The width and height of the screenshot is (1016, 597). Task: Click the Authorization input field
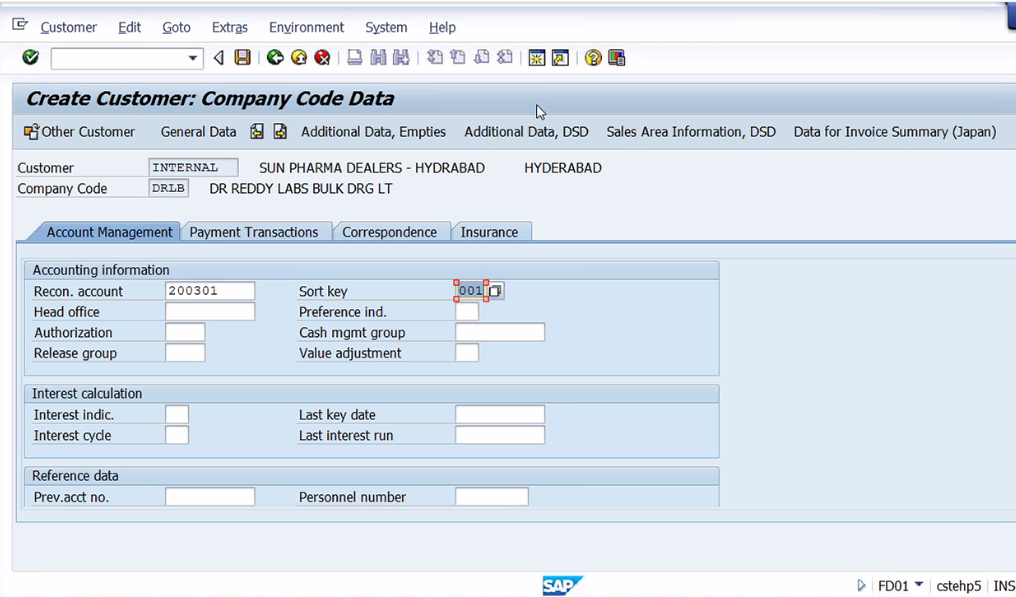point(185,333)
